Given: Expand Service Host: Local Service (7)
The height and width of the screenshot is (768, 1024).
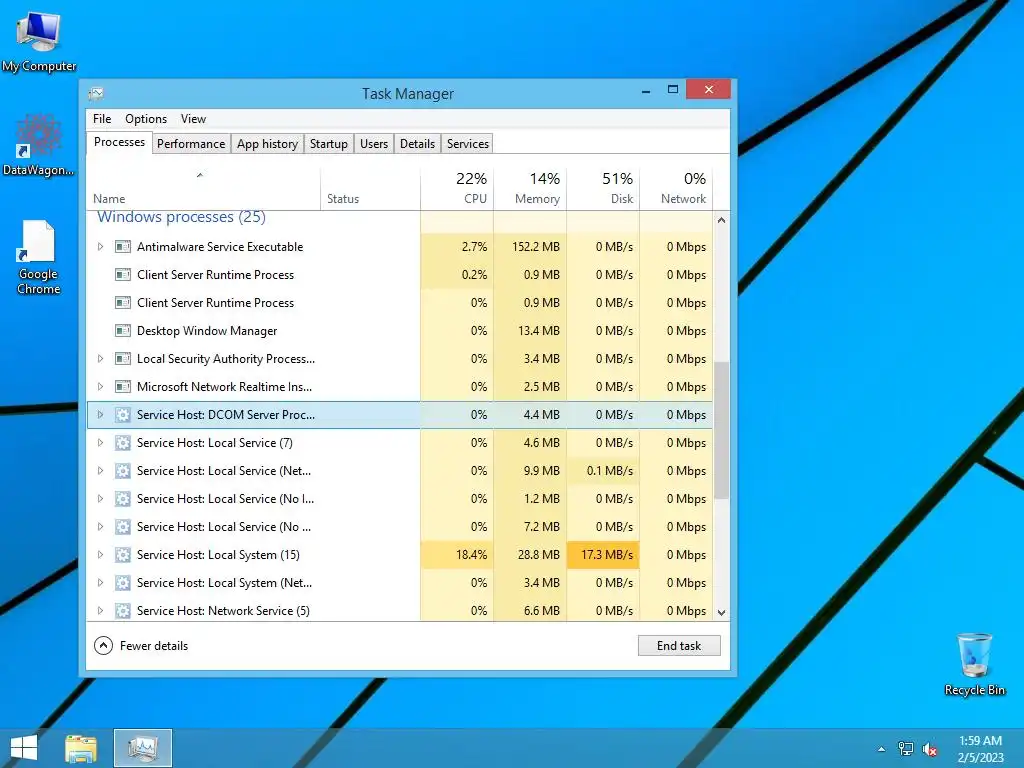Looking at the screenshot, I should tap(101, 443).
